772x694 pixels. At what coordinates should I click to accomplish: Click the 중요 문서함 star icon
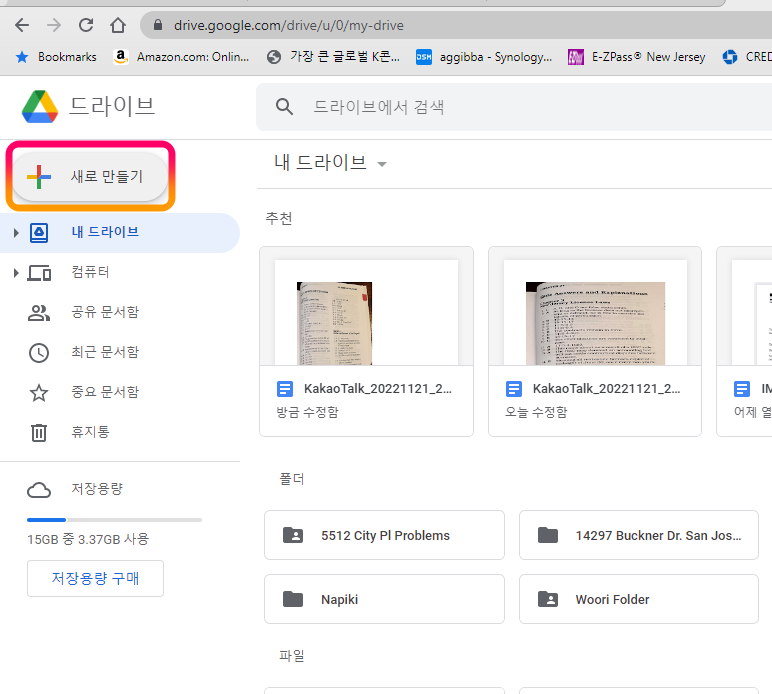tap(39, 393)
